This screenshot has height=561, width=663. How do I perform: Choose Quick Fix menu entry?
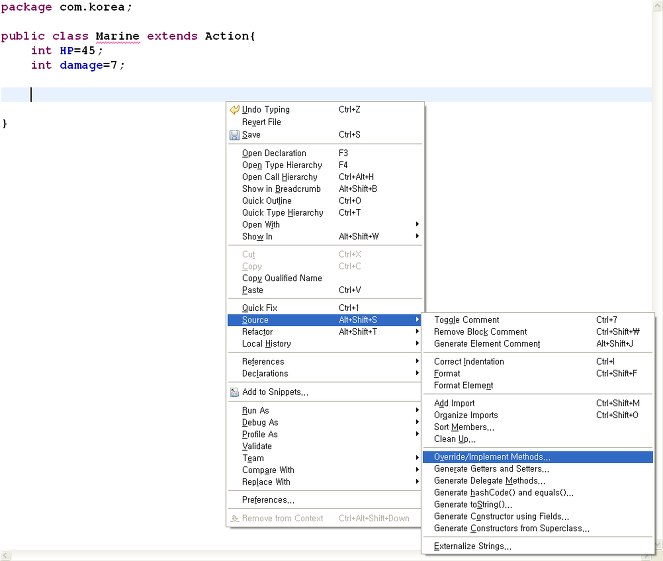325,308
